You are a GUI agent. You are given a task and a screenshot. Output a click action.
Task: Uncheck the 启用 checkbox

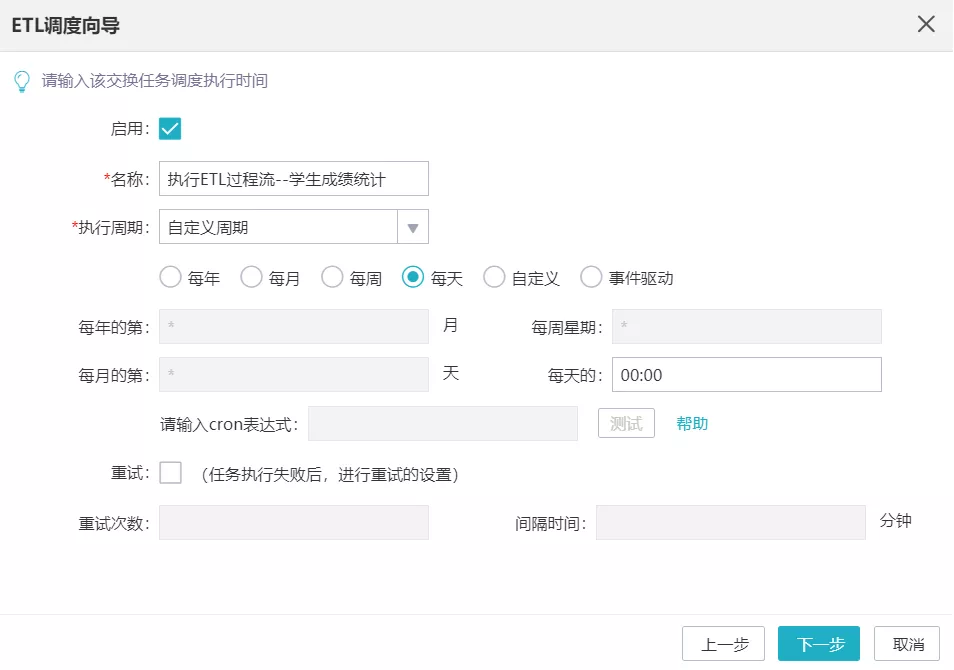170,129
